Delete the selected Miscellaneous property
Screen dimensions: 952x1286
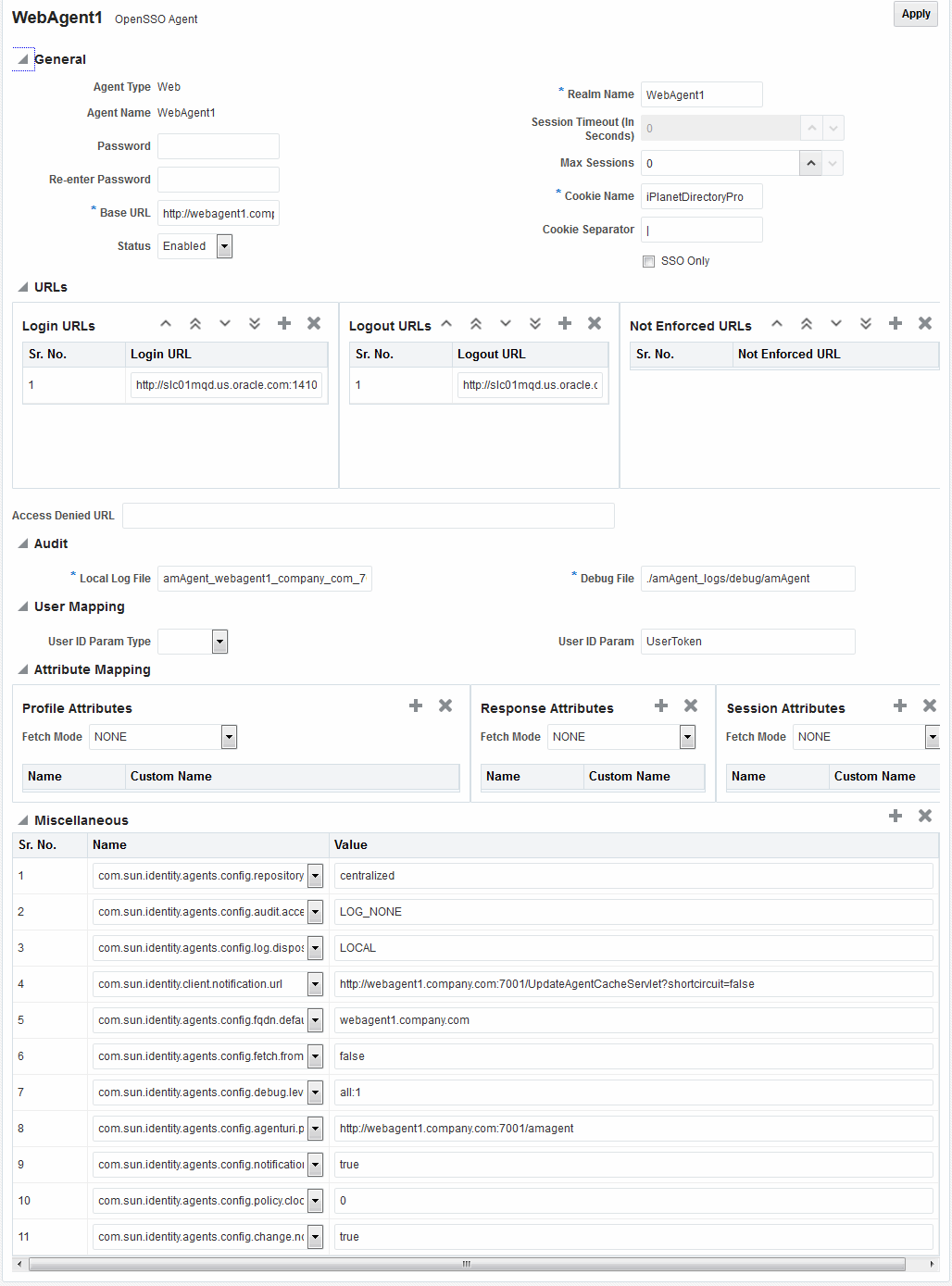(x=925, y=816)
